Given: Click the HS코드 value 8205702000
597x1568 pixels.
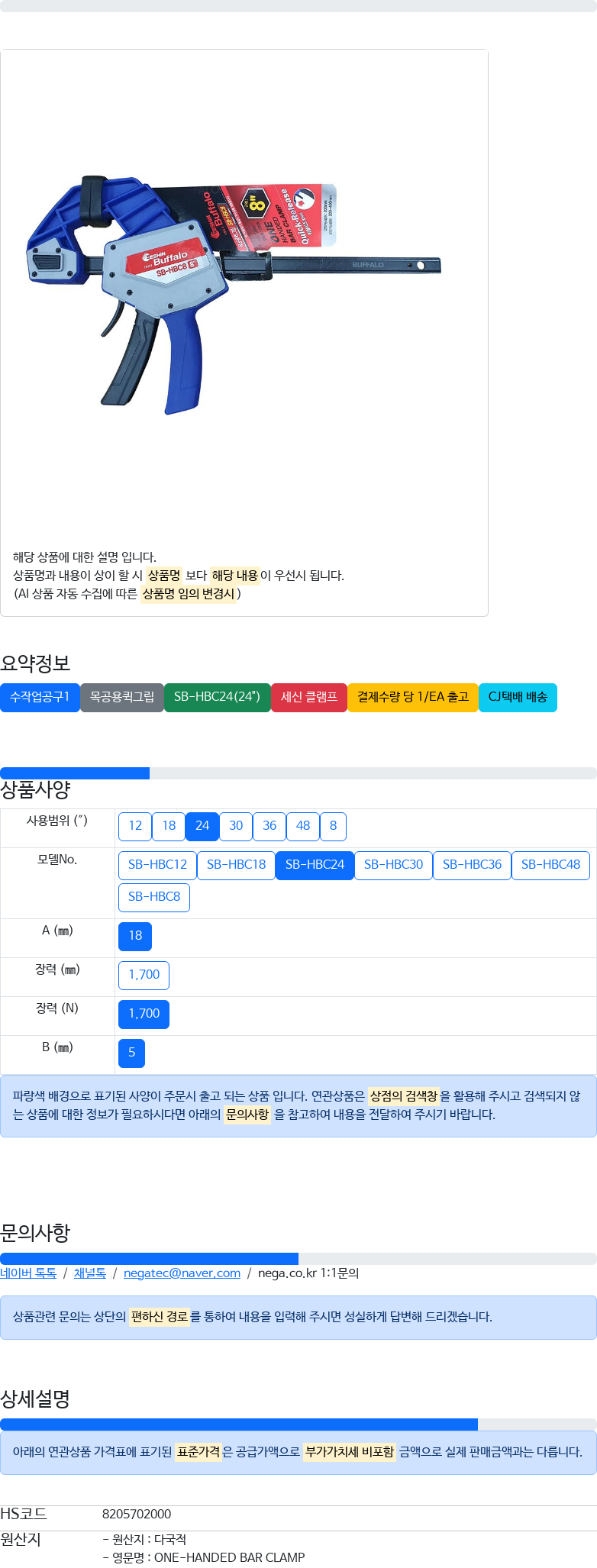Looking at the screenshot, I should [x=137, y=1515].
